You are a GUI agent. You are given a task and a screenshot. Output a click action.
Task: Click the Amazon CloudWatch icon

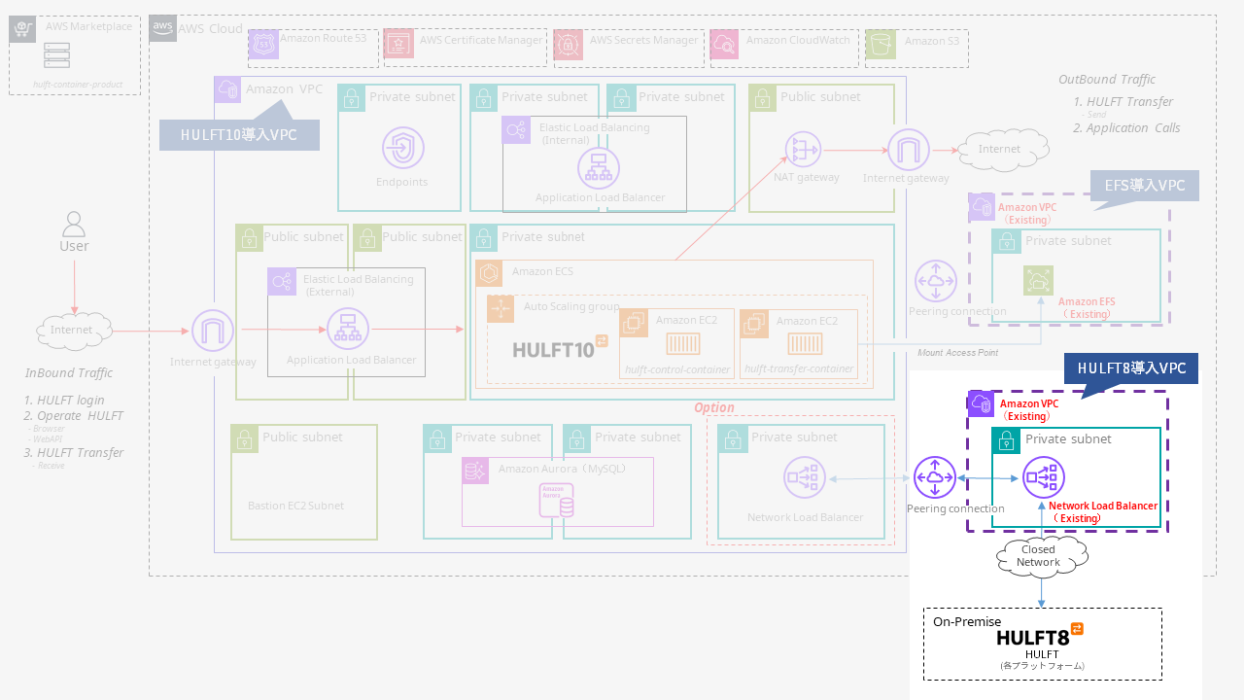(725, 45)
